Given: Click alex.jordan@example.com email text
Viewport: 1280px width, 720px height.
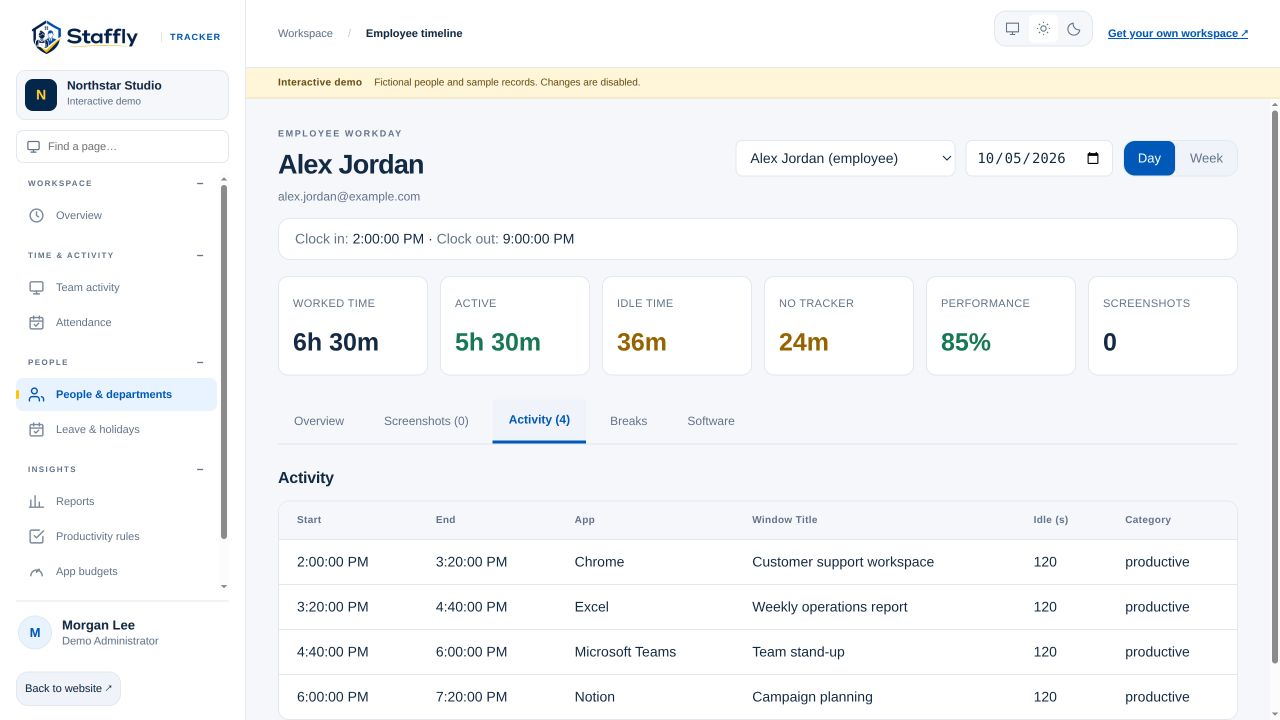Looking at the screenshot, I should click(349, 196).
